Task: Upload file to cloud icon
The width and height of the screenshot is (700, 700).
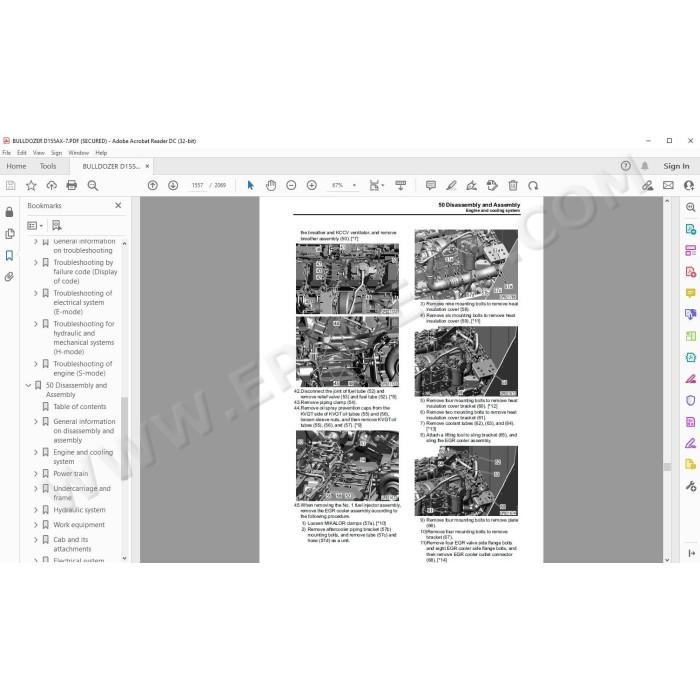Action: pyautogui.click(x=51, y=185)
